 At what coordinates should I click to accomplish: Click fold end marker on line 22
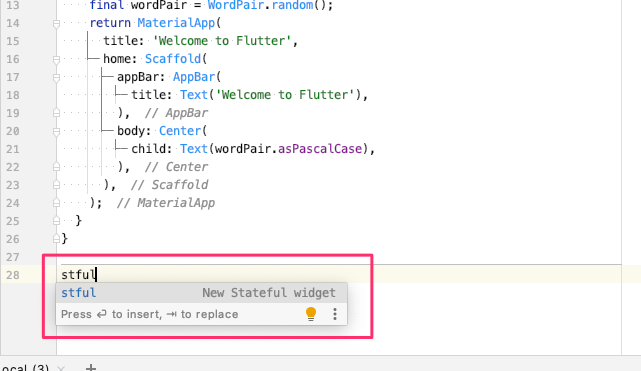(x=56, y=167)
